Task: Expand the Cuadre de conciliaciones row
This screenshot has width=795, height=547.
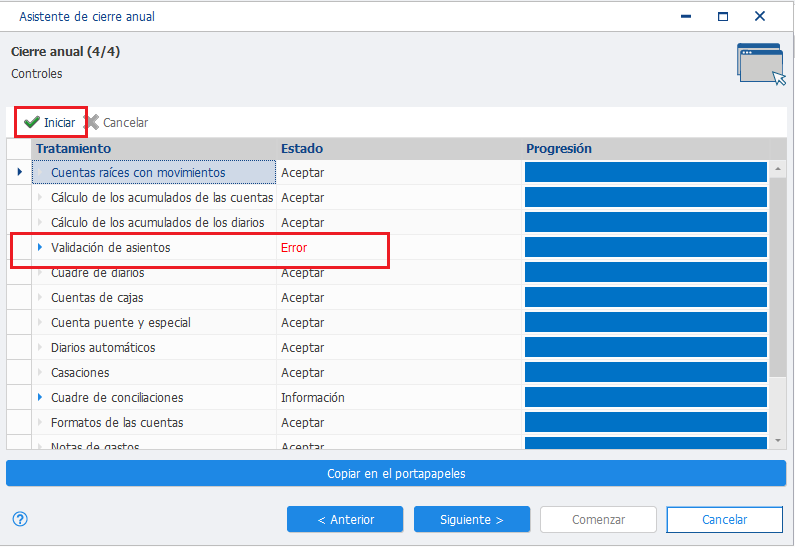Action: tap(40, 397)
